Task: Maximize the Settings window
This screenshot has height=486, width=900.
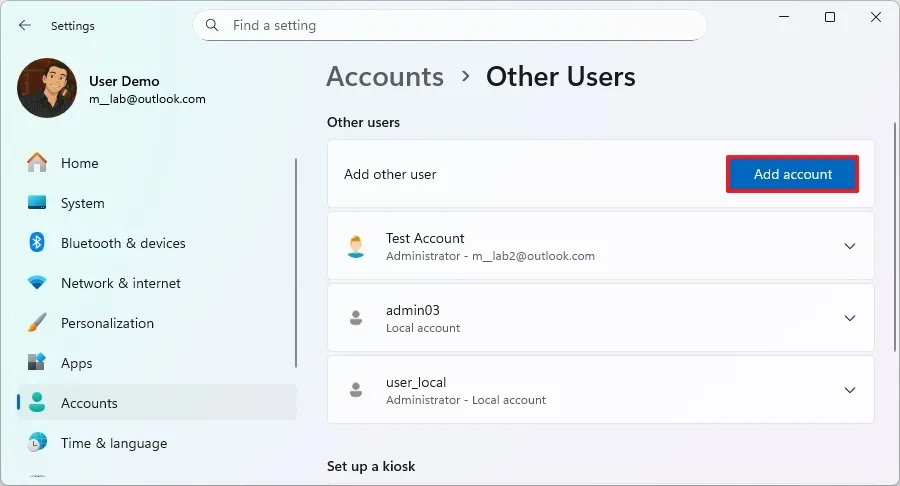Action: click(x=830, y=17)
